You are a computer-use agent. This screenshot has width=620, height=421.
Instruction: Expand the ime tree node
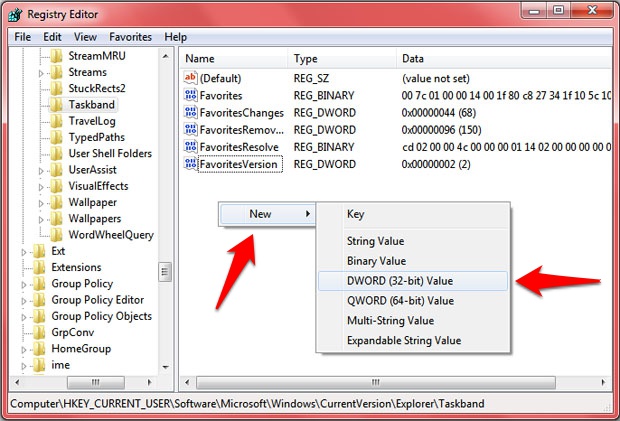(x=23, y=366)
